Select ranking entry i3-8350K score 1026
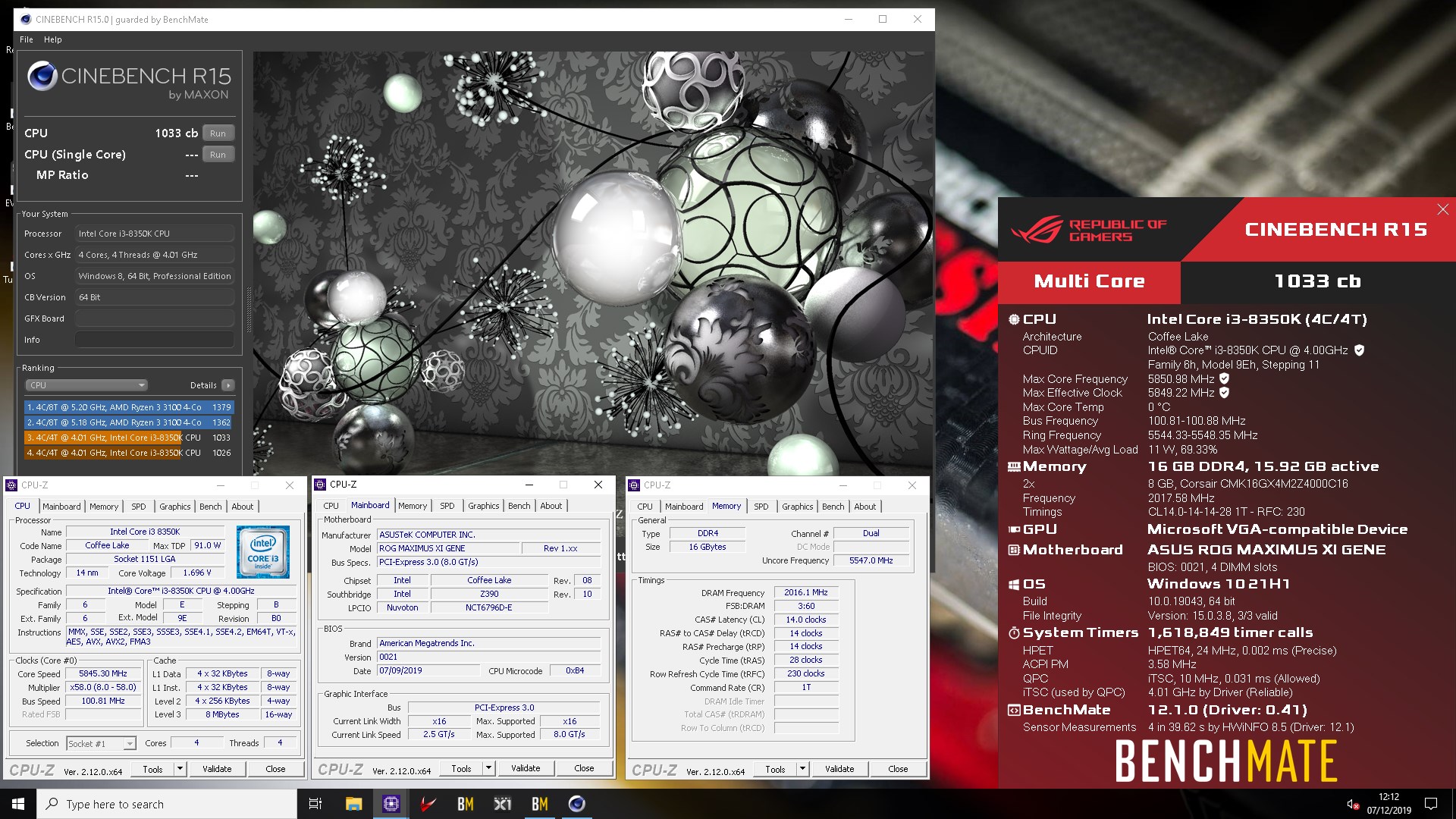This screenshot has width=1456, height=819. pyautogui.click(x=129, y=453)
